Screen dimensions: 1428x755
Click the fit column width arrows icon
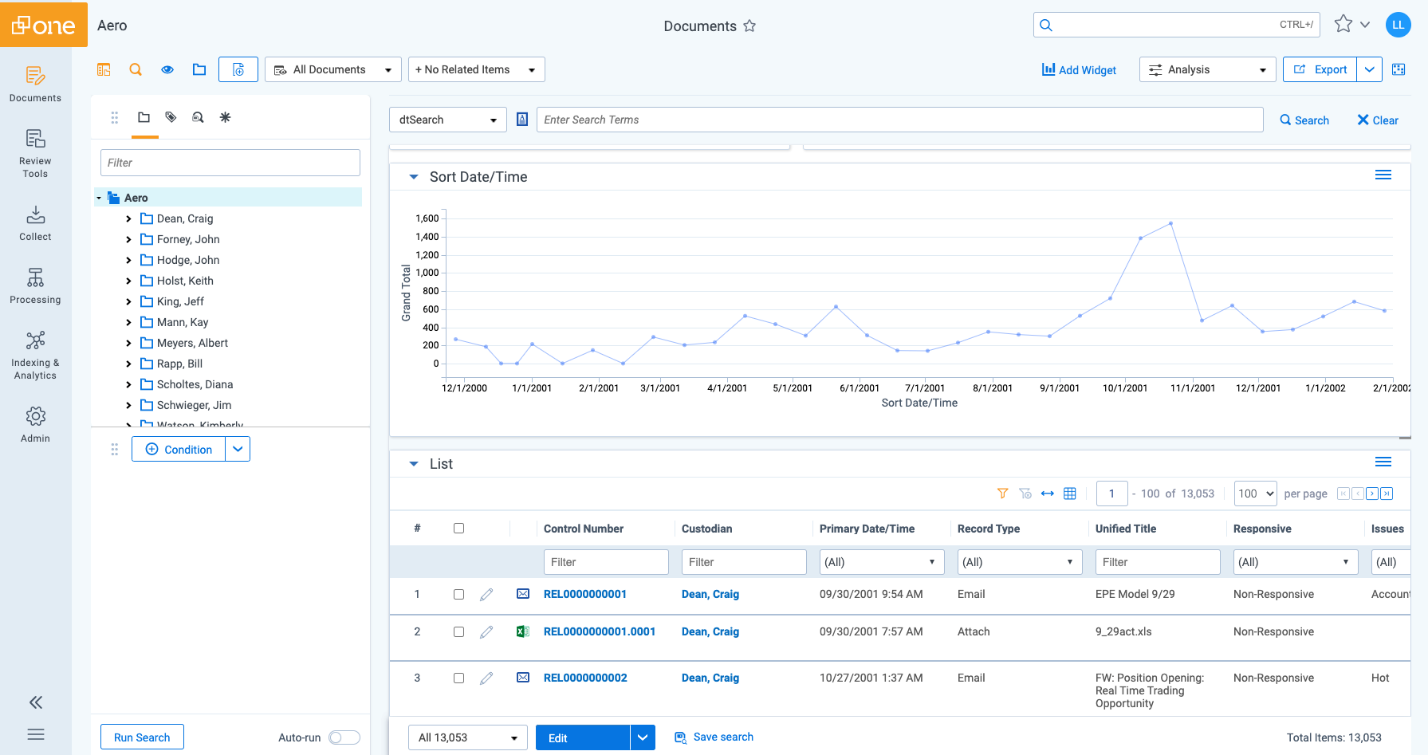click(x=1047, y=493)
